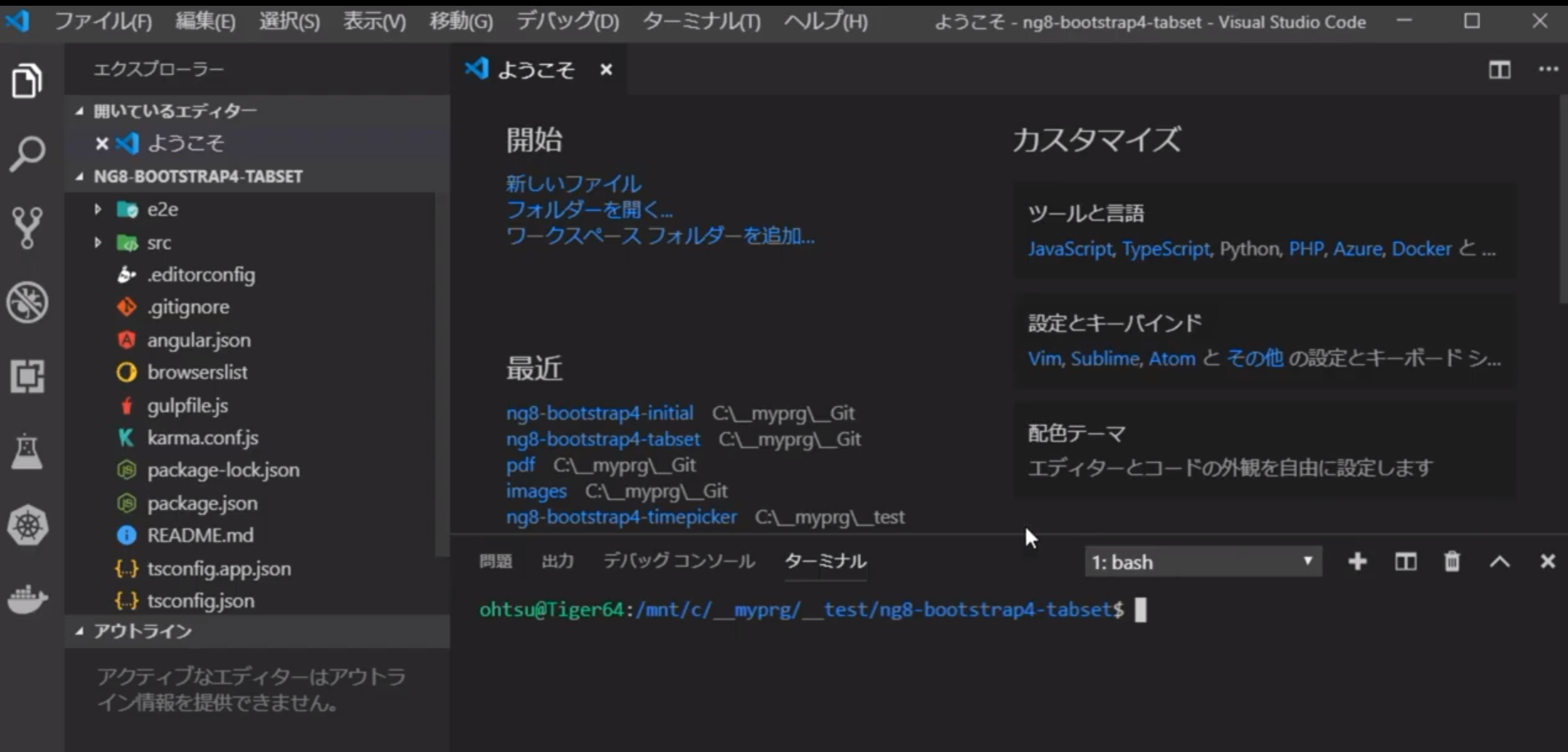Switch to the 問題 panel tab
This screenshot has width=1568, height=752.
click(495, 562)
